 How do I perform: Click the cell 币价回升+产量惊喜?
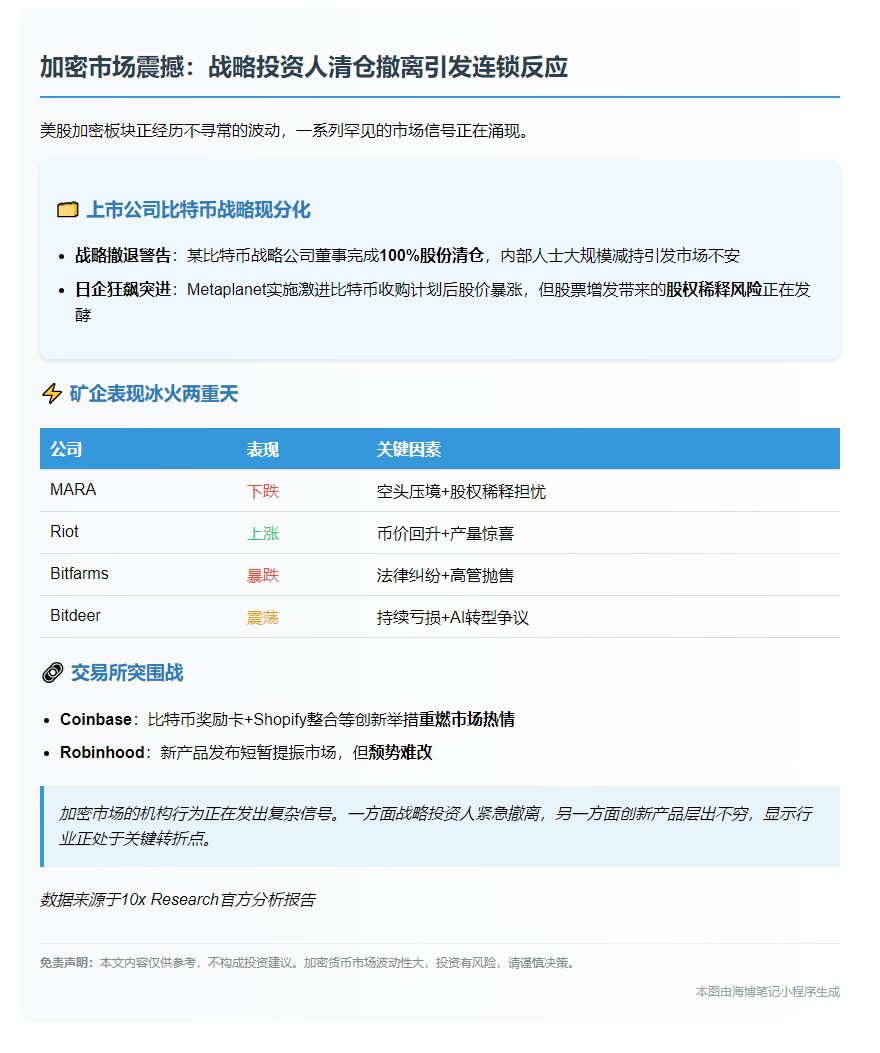(x=445, y=534)
